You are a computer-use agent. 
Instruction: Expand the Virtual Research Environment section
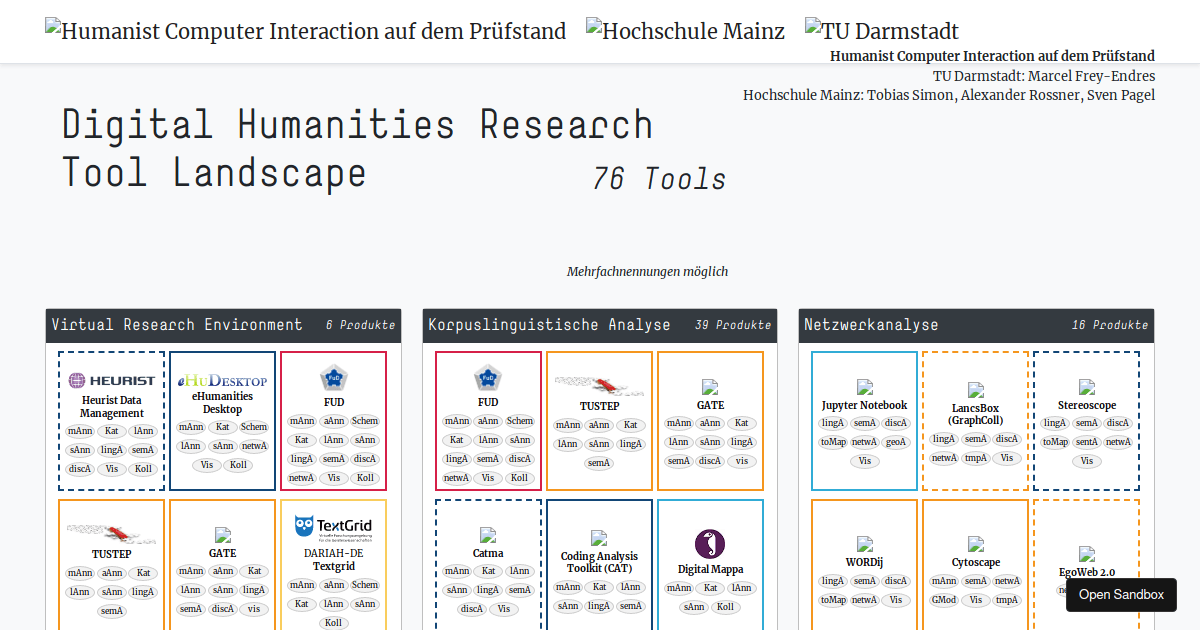coord(222,325)
